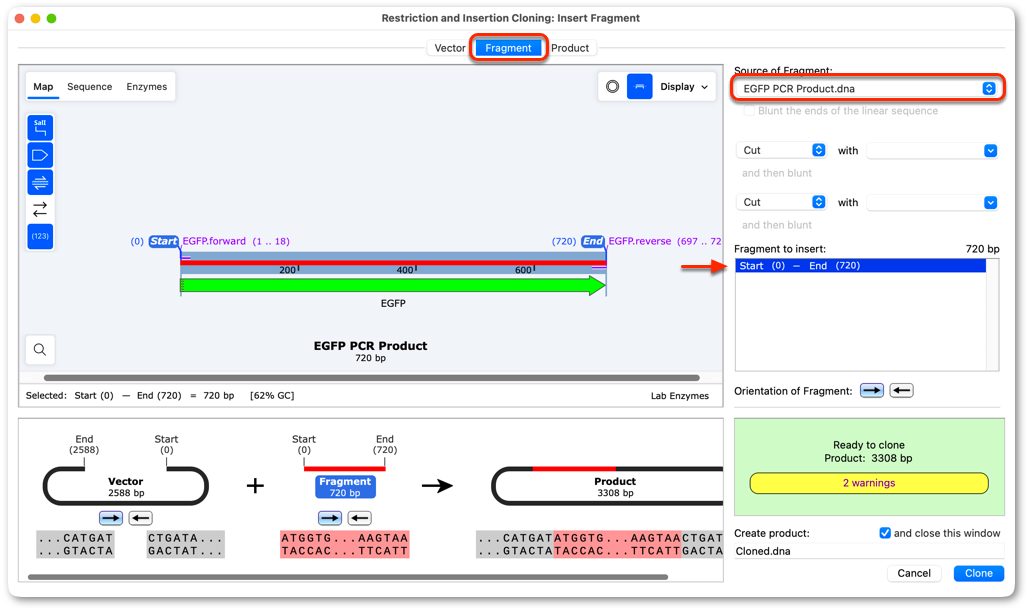Screen dimensions: 1026x608
Task: Open the first Cut action dropdown
Action: (x=781, y=150)
